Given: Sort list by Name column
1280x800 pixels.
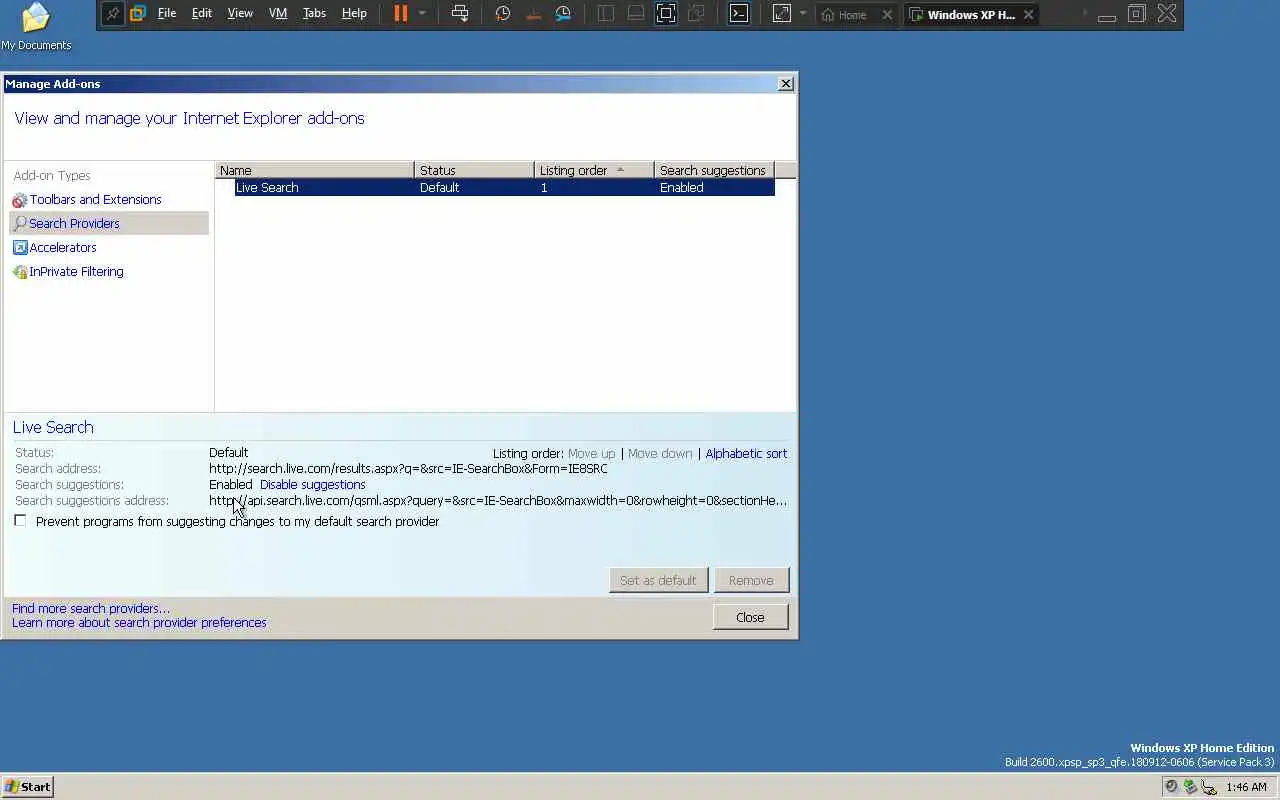Looking at the screenshot, I should (315, 171).
